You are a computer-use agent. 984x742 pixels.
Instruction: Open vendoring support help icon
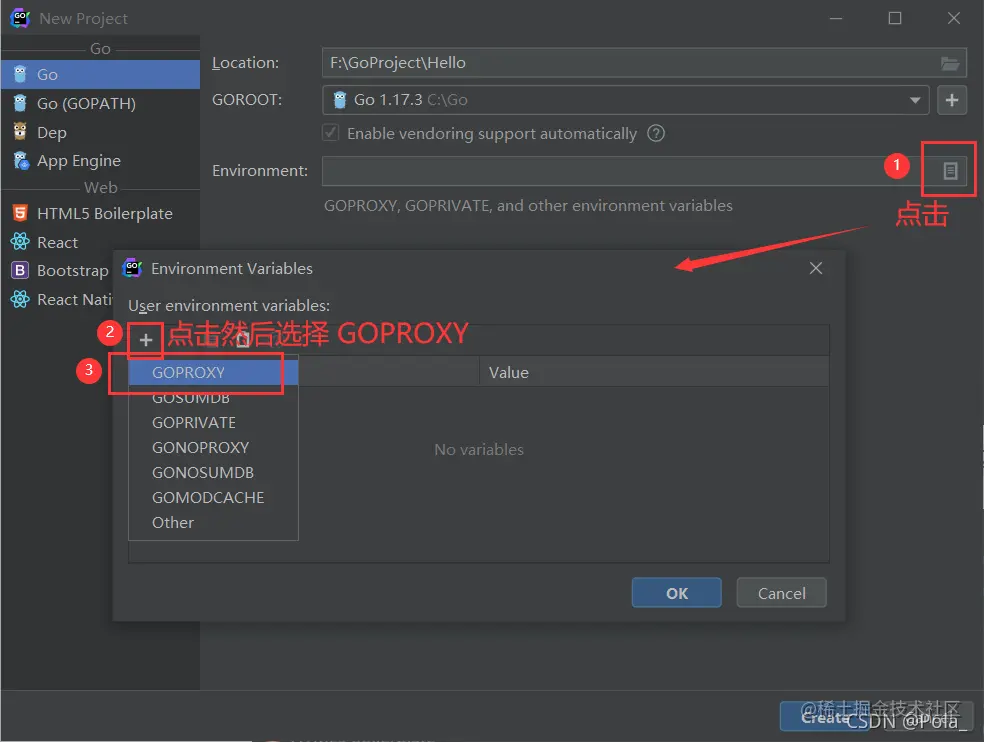pyautogui.click(x=656, y=133)
